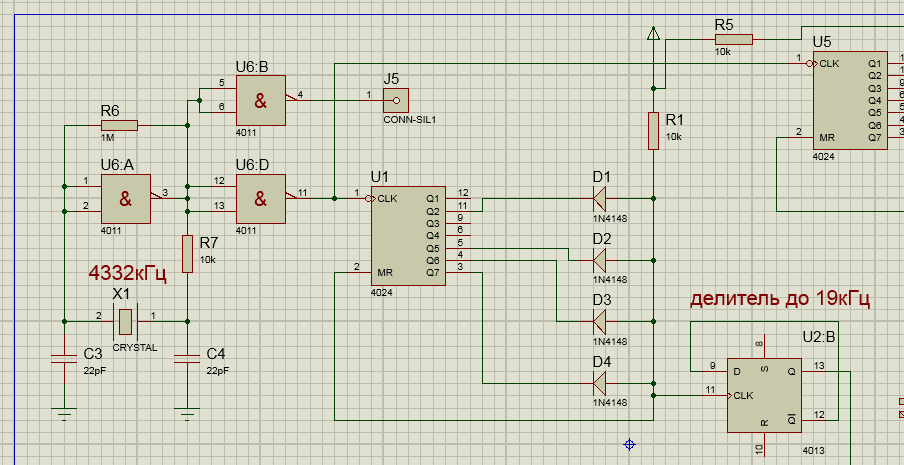This screenshot has height=465, width=904.
Task: Click the ground symbol under C4
Action: (x=187, y=410)
